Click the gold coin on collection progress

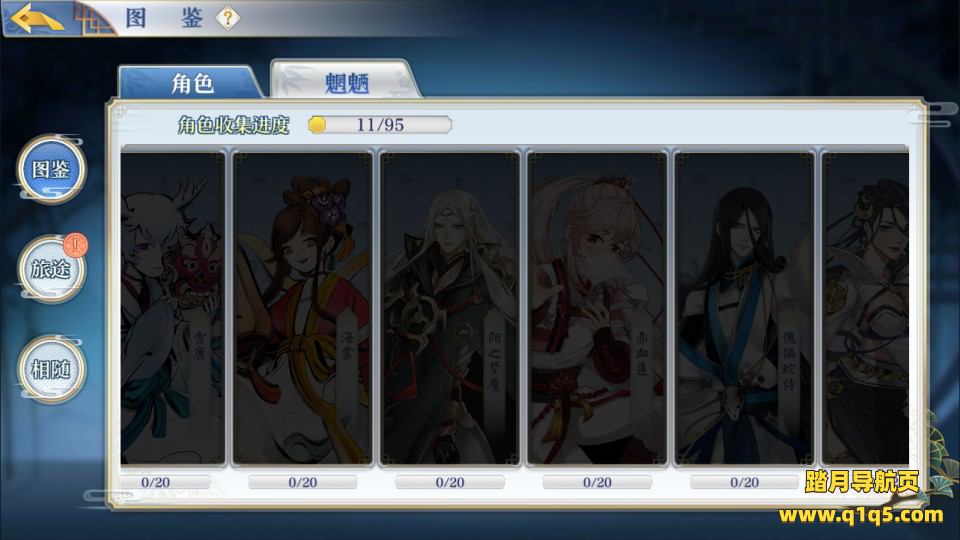coord(317,125)
